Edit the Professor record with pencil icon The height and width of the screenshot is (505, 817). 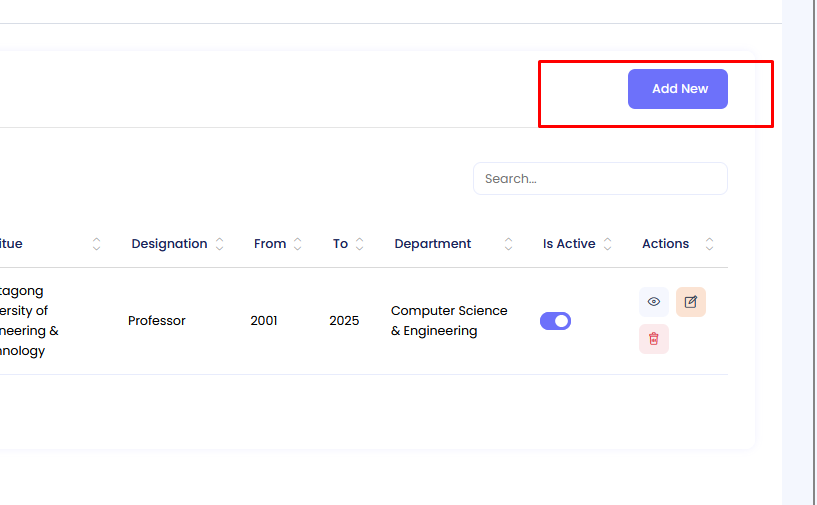click(x=690, y=302)
